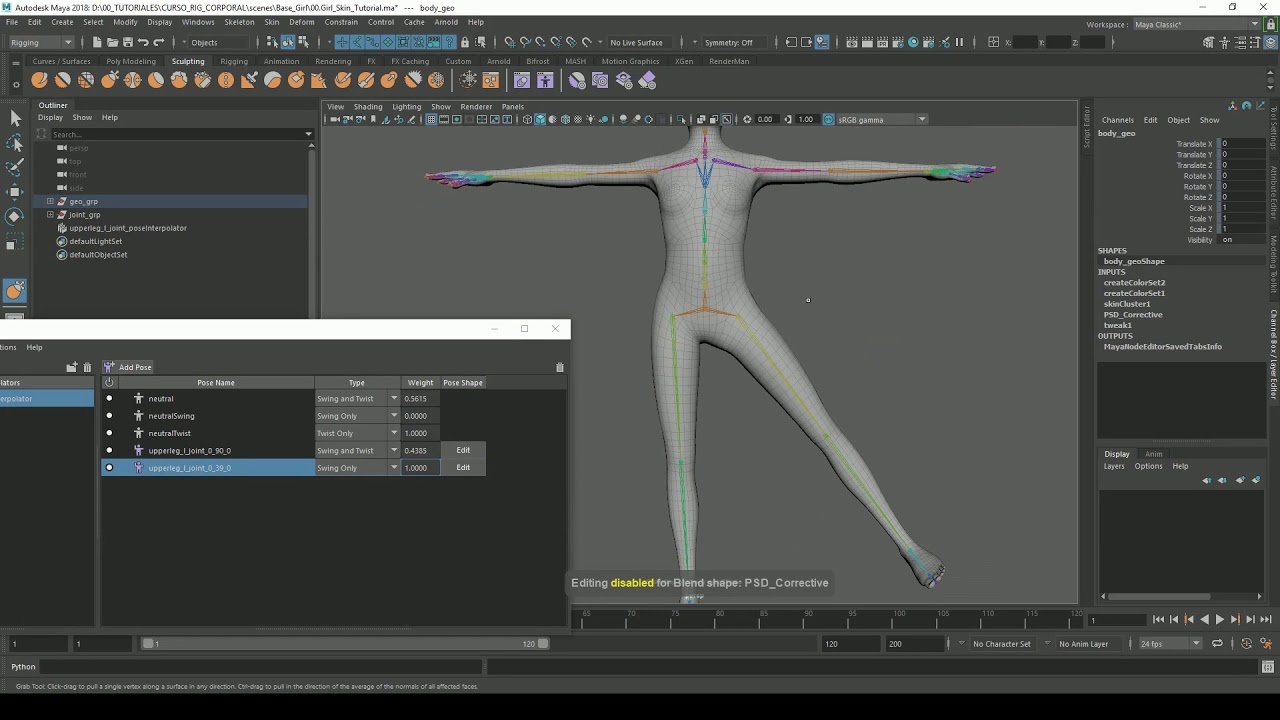Image resolution: width=1280 pixels, height=720 pixels.
Task: Click the trash icon at Pose Editor right
Action: 560,367
